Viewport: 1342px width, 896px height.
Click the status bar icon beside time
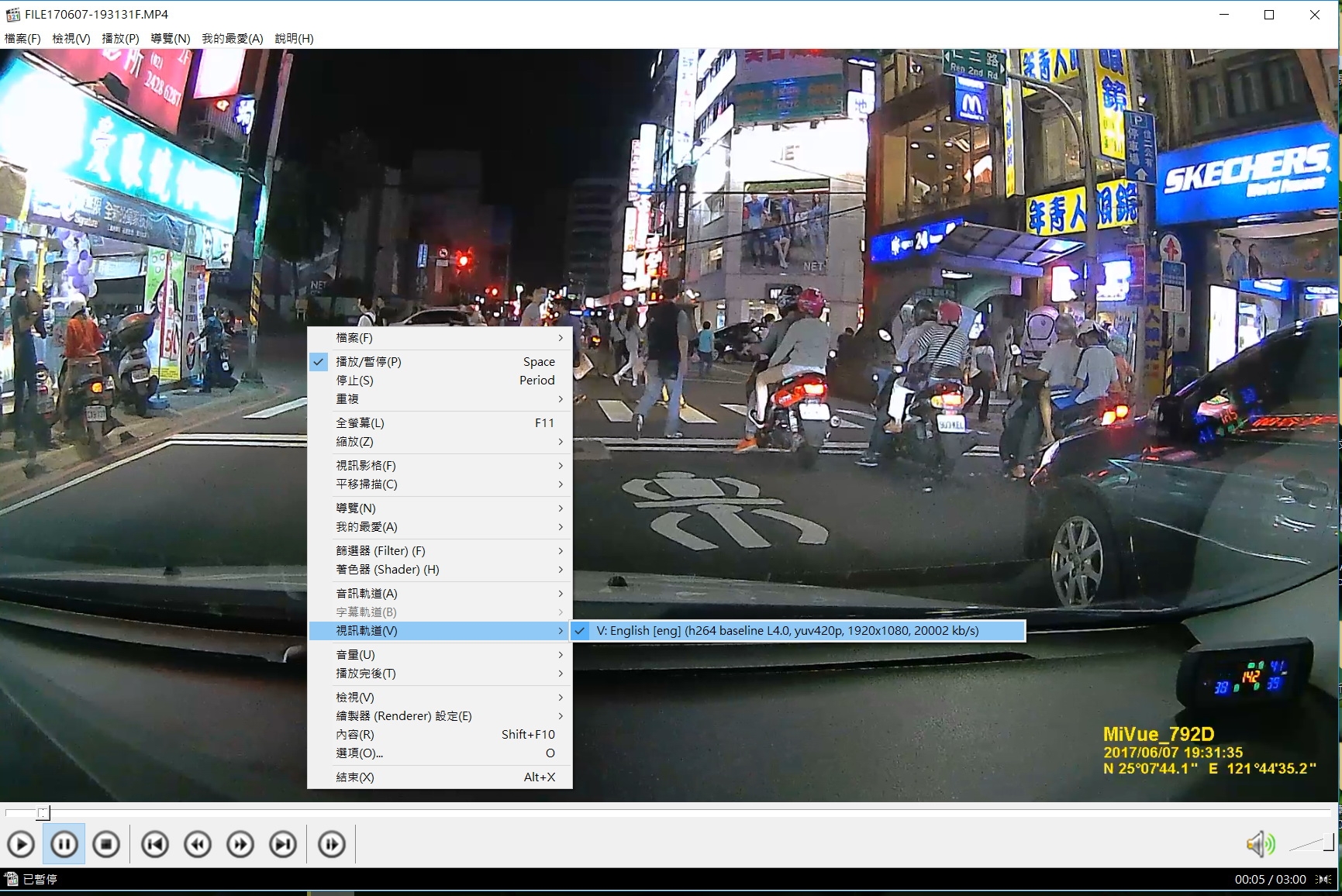[x=1324, y=879]
